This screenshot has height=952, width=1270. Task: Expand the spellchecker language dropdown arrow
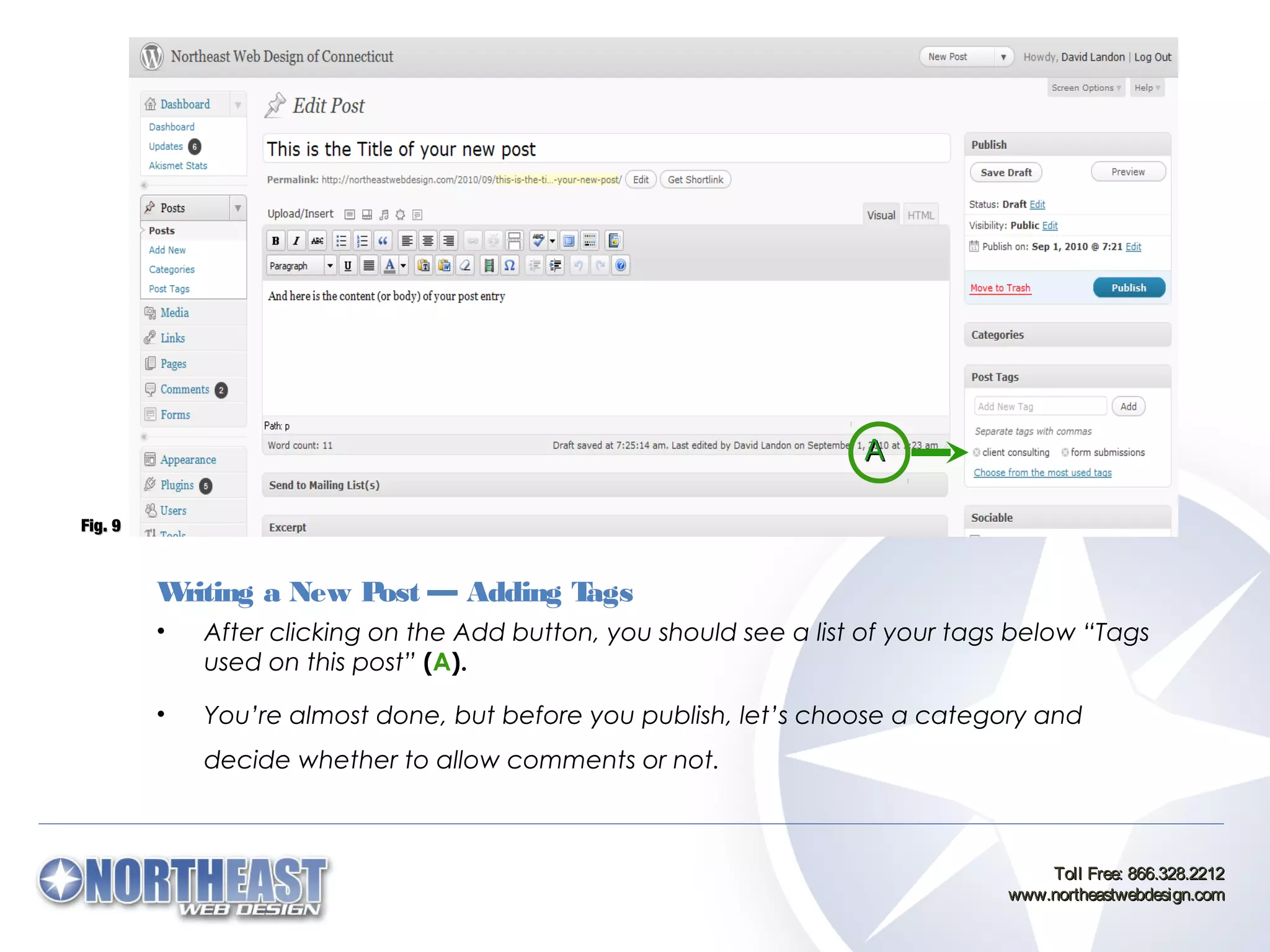pyautogui.click(x=552, y=241)
